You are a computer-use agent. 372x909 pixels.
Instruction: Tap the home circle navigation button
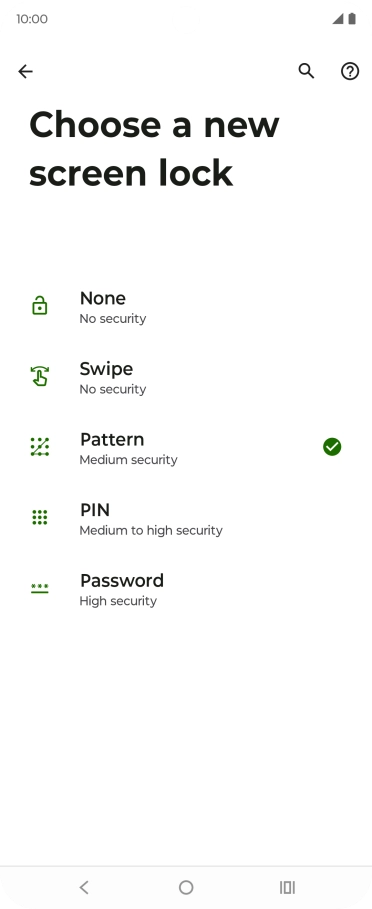pos(186,887)
